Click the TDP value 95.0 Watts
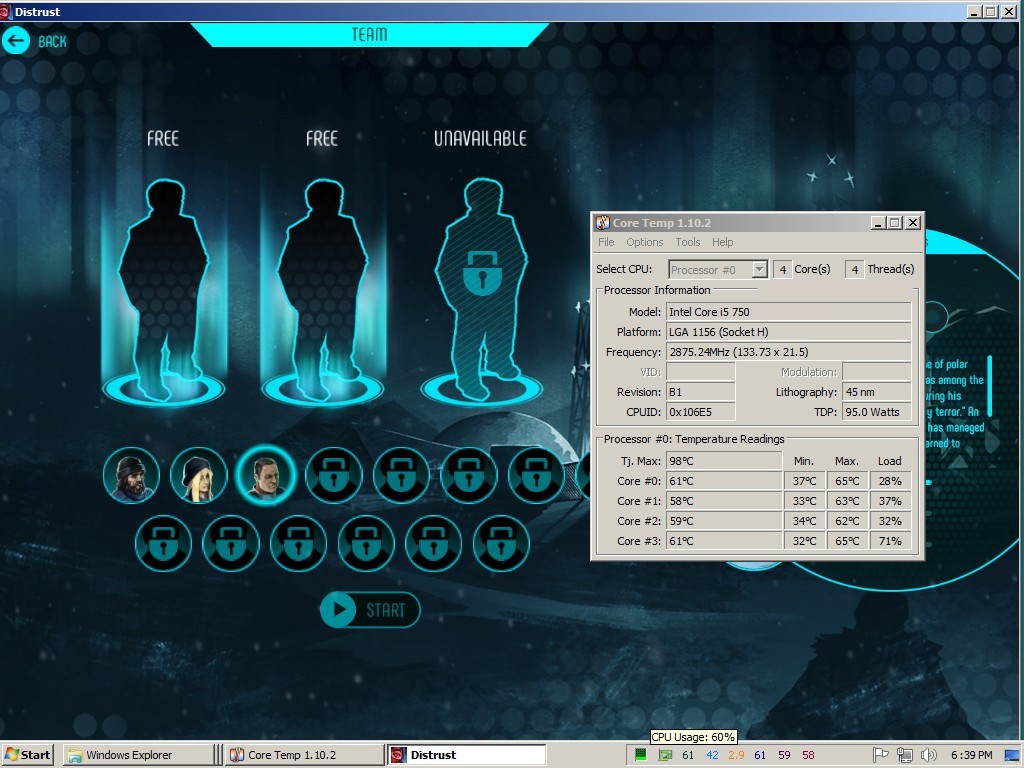The height and width of the screenshot is (768, 1024). point(876,412)
